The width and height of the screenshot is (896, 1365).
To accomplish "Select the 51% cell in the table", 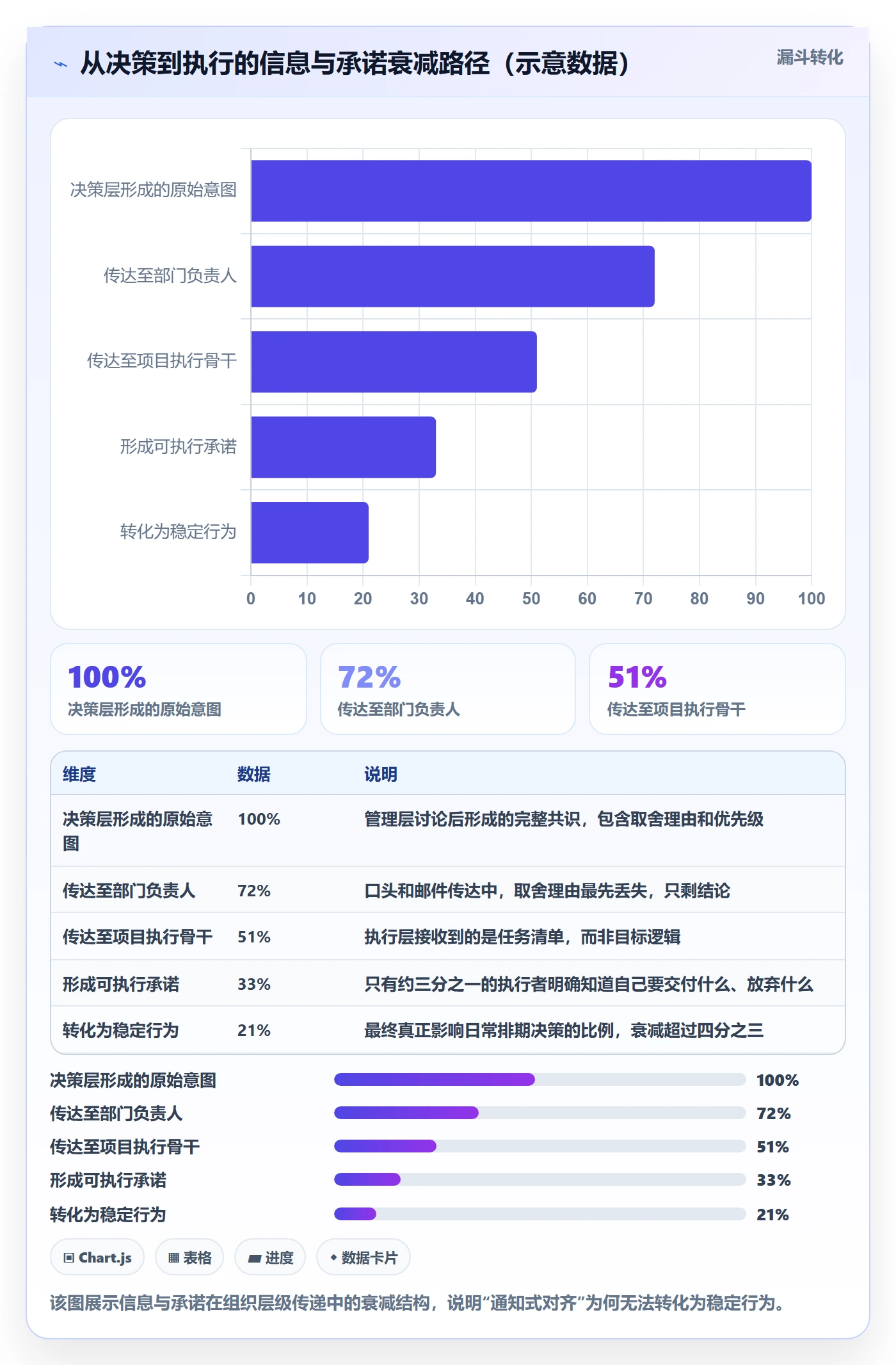I will 254,937.
